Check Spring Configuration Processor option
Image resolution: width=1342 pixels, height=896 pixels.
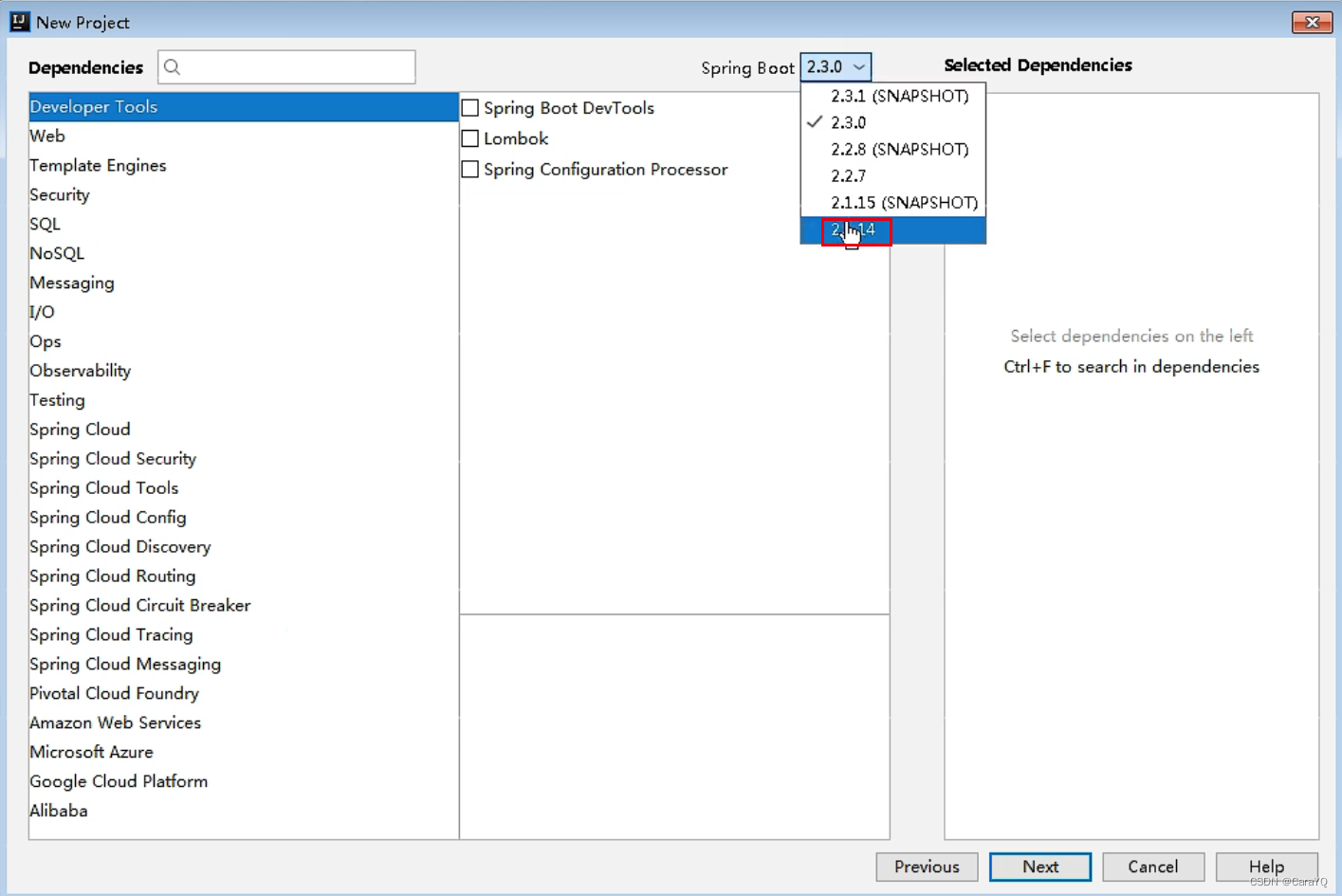click(x=469, y=170)
